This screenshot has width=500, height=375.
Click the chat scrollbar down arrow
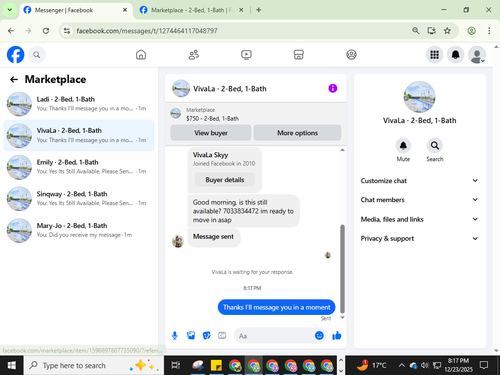(342, 317)
